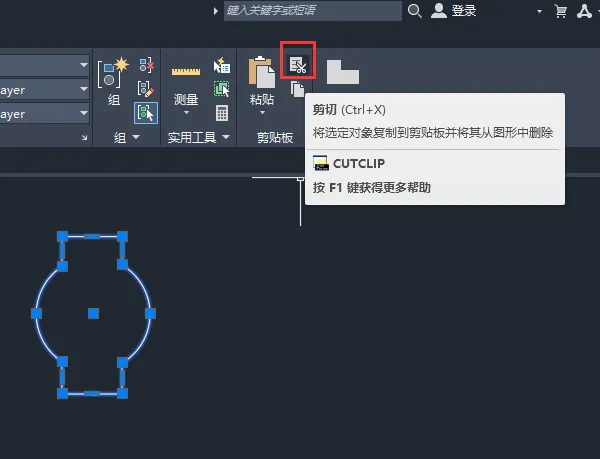600x459 pixels.
Task: Click the Autodesk A logo icon
Action: [x=584, y=11]
